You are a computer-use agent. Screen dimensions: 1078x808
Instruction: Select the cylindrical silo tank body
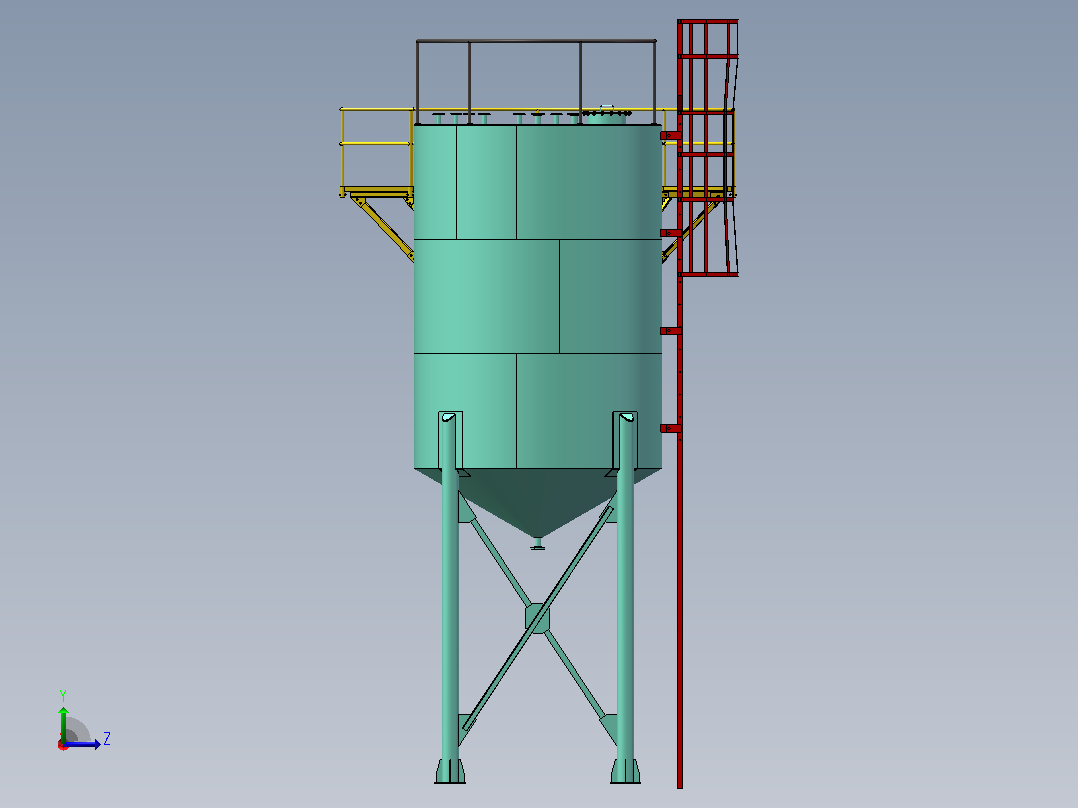tap(538, 296)
